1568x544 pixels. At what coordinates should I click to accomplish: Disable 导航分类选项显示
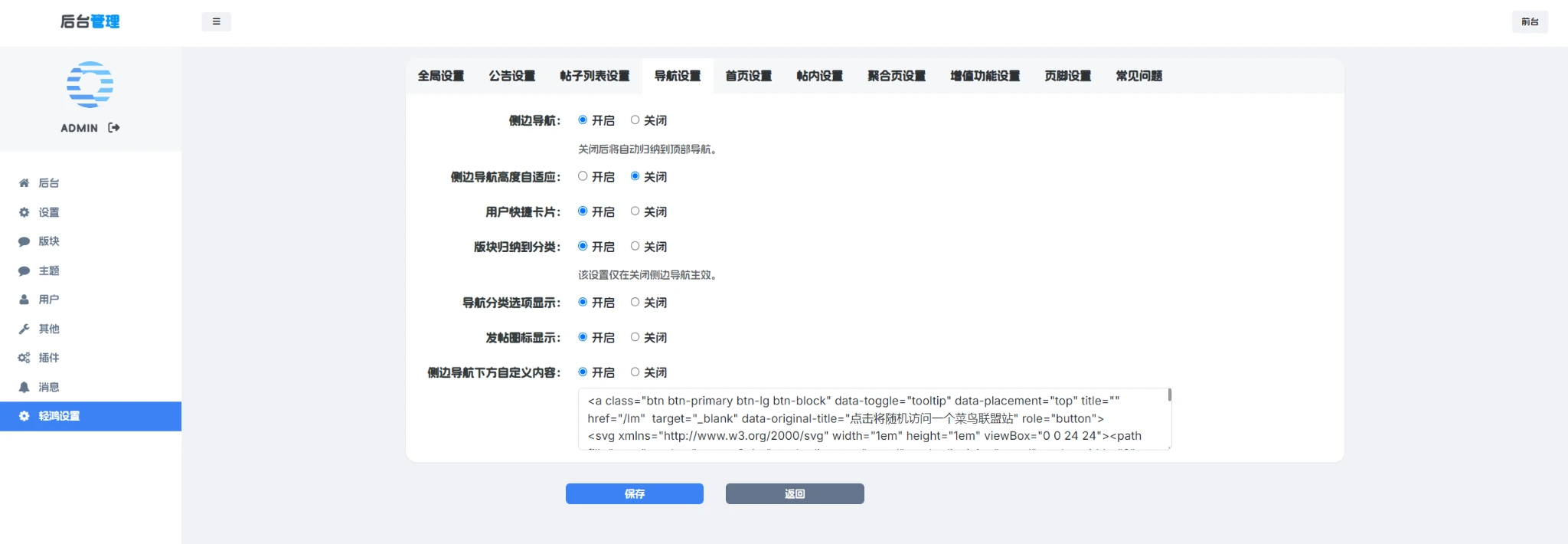[x=635, y=302]
